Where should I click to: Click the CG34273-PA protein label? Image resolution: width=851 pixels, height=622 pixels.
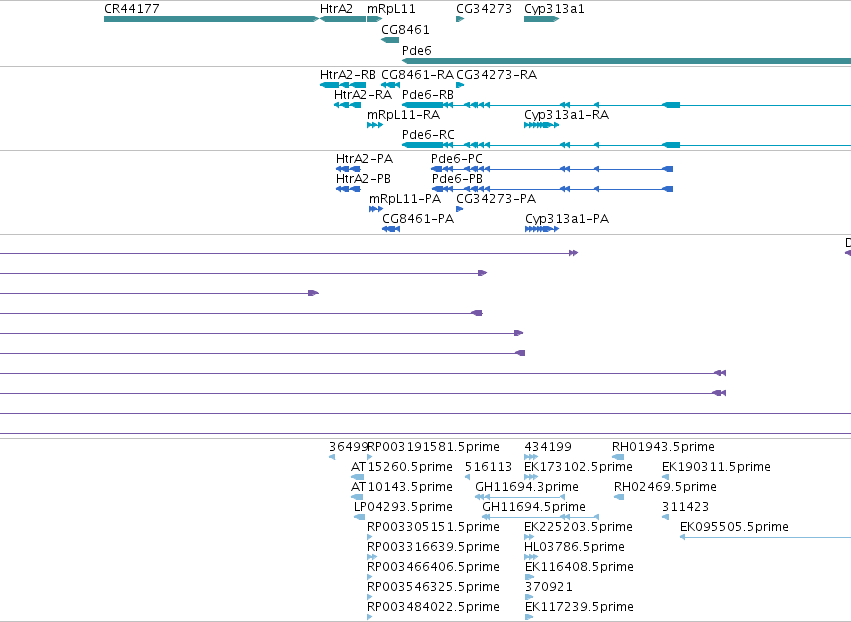(x=496, y=199)
